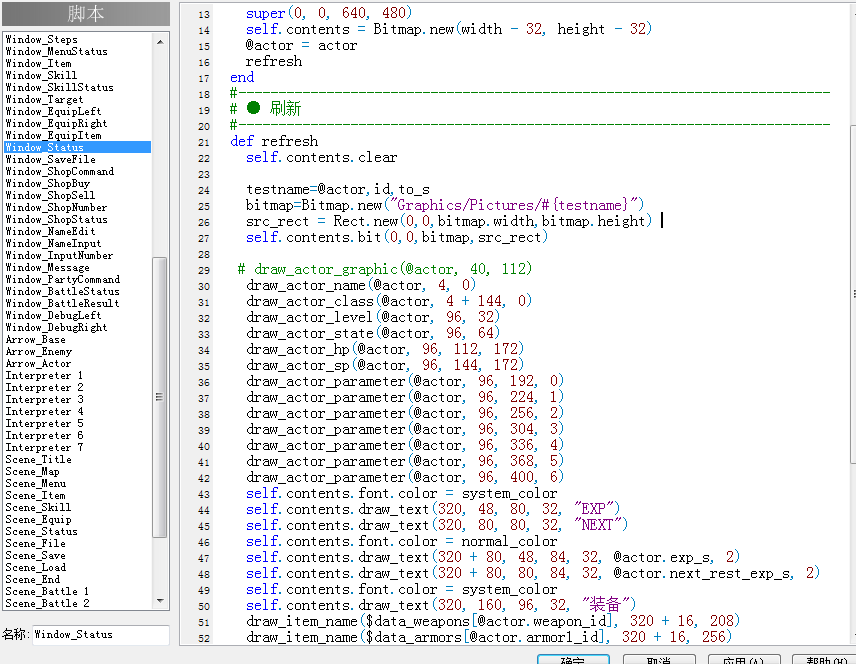Select Window_MenuStatus script

56,51
